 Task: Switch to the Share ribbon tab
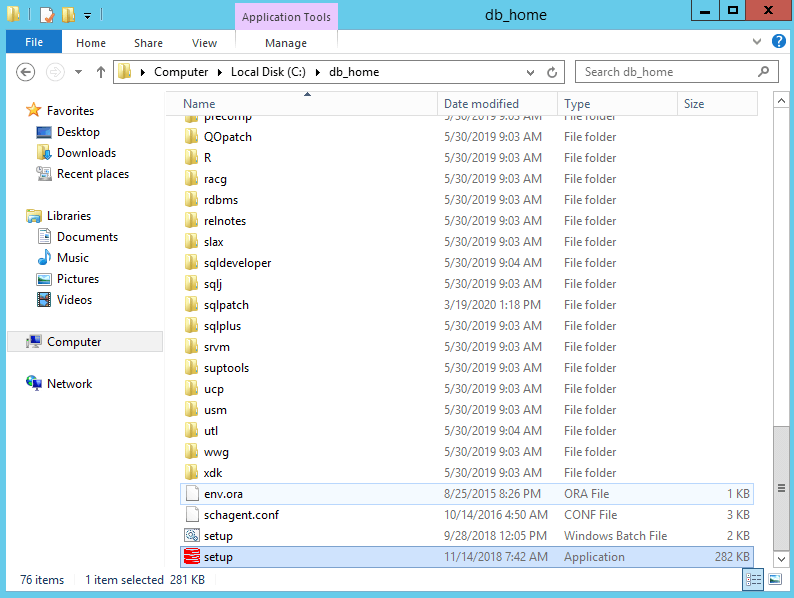148,43
